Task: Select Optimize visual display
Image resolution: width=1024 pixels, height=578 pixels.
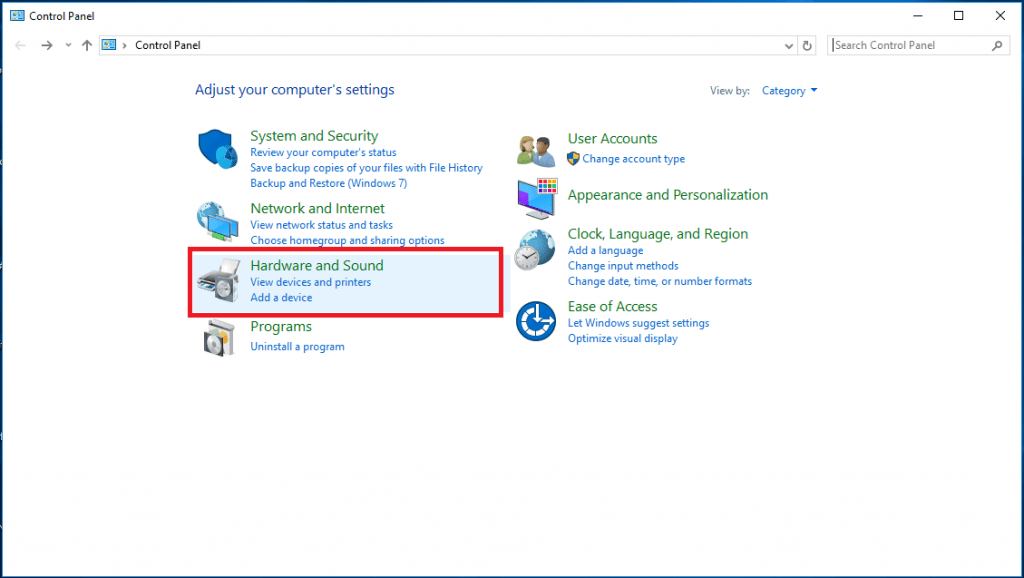Action: [622, 338]
